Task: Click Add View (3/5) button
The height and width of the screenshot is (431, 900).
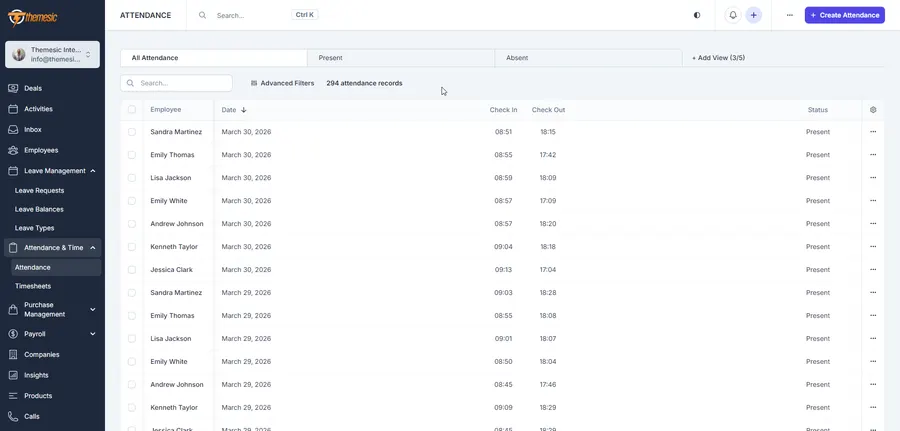Action: pos(718,58)
